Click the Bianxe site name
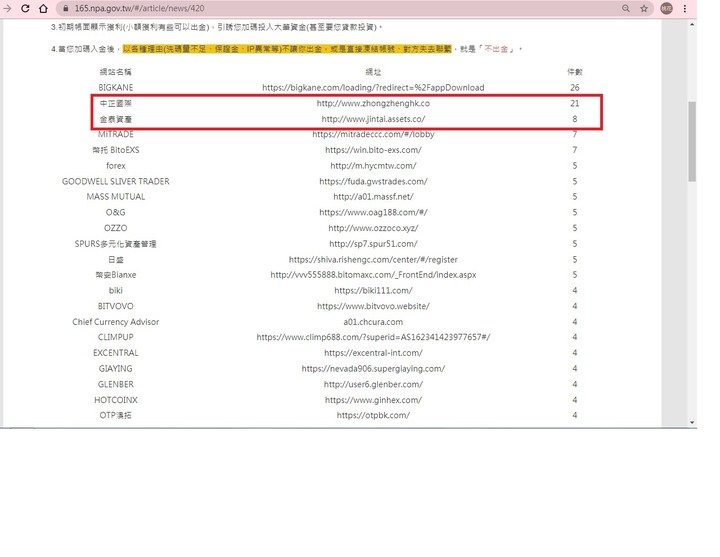The width and height of the screenshot is (720, 557). pos(116,275)
